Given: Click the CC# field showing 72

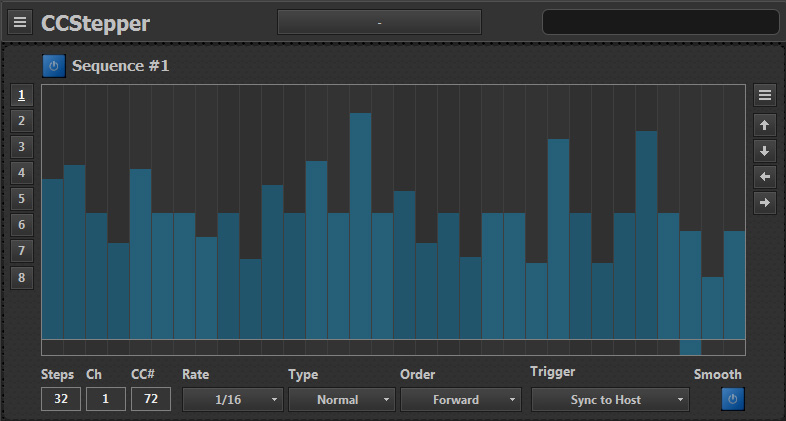Looking at the screenshot, I should click(151, 399).
